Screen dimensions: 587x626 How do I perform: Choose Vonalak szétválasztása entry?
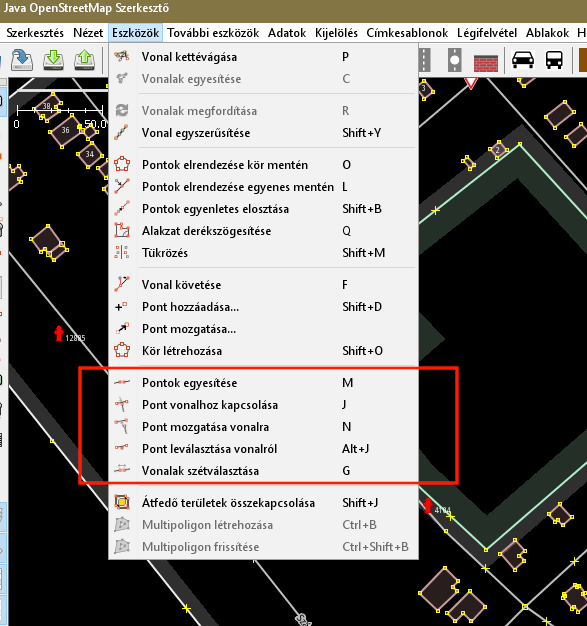264,470
